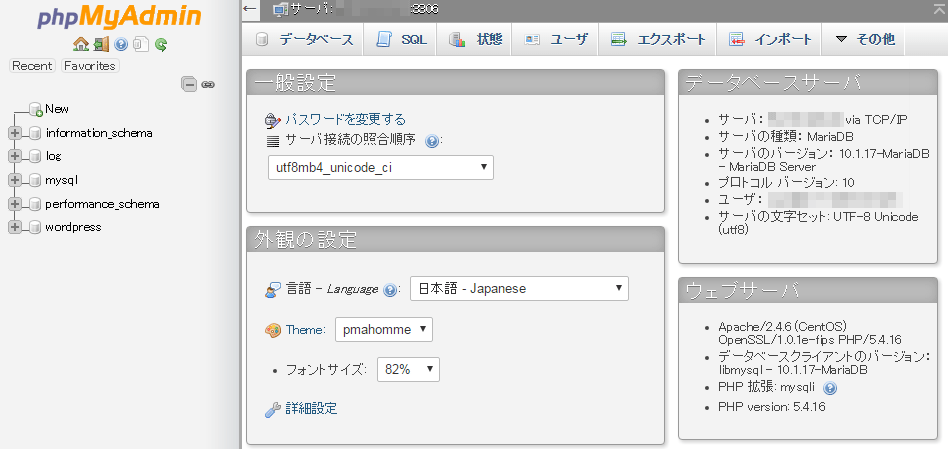The width and height of the screenshot is (948, 449).
Task: Click the Home icon in sidebar
Action: click(81, 44)
